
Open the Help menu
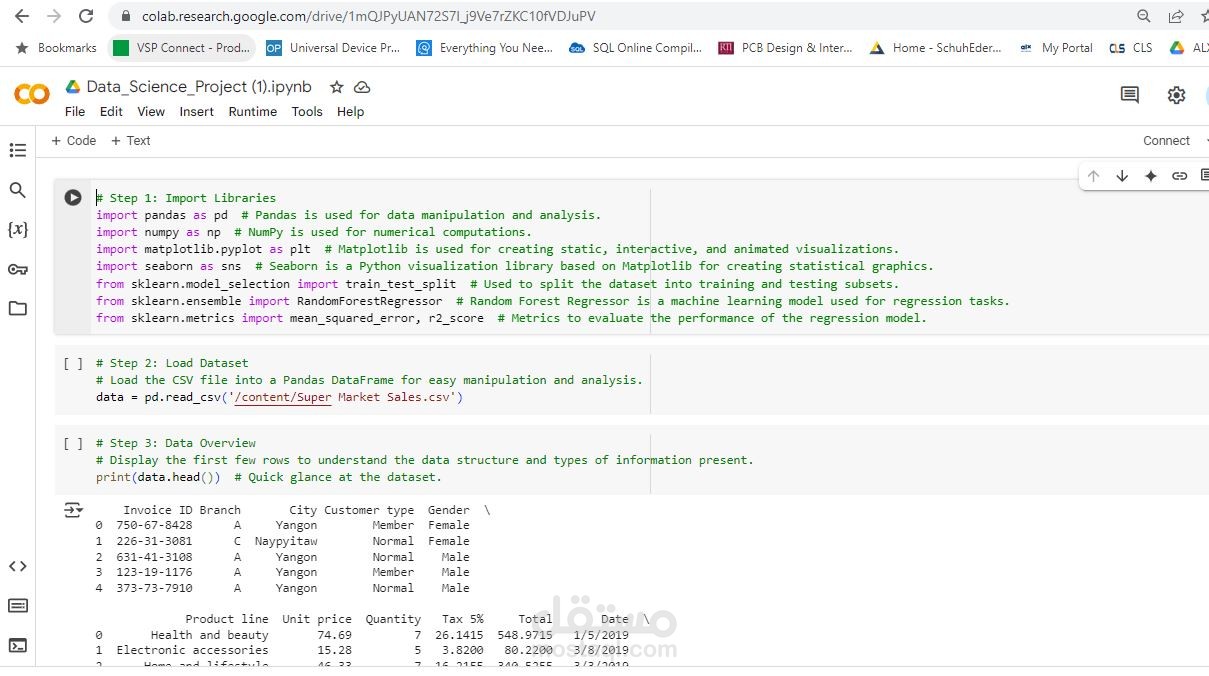351,111
